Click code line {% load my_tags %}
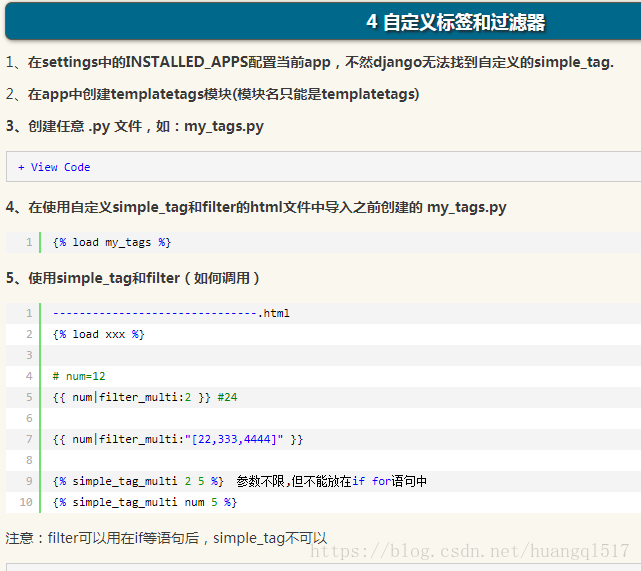The image size is (641, 571). click(112, 242)
